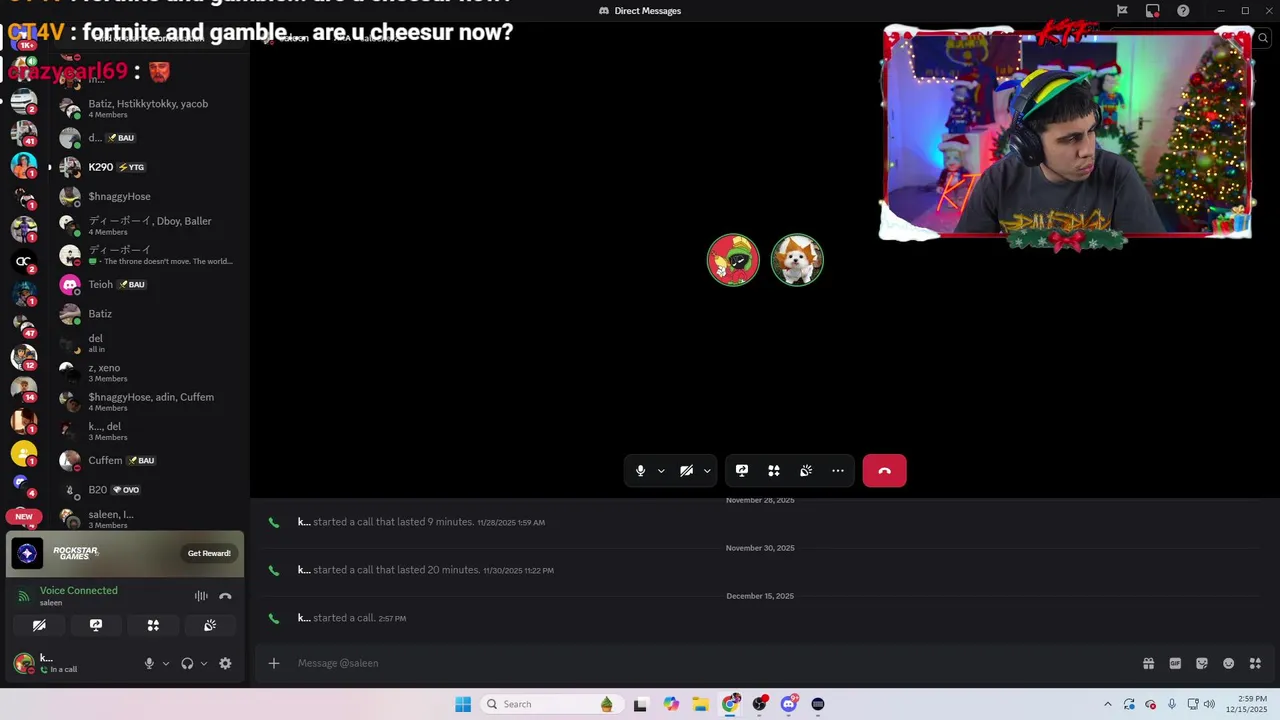This screenshot has height=720, width=1280.
Task: Expand output device options beside headphones
Action: tap(203, 663)
